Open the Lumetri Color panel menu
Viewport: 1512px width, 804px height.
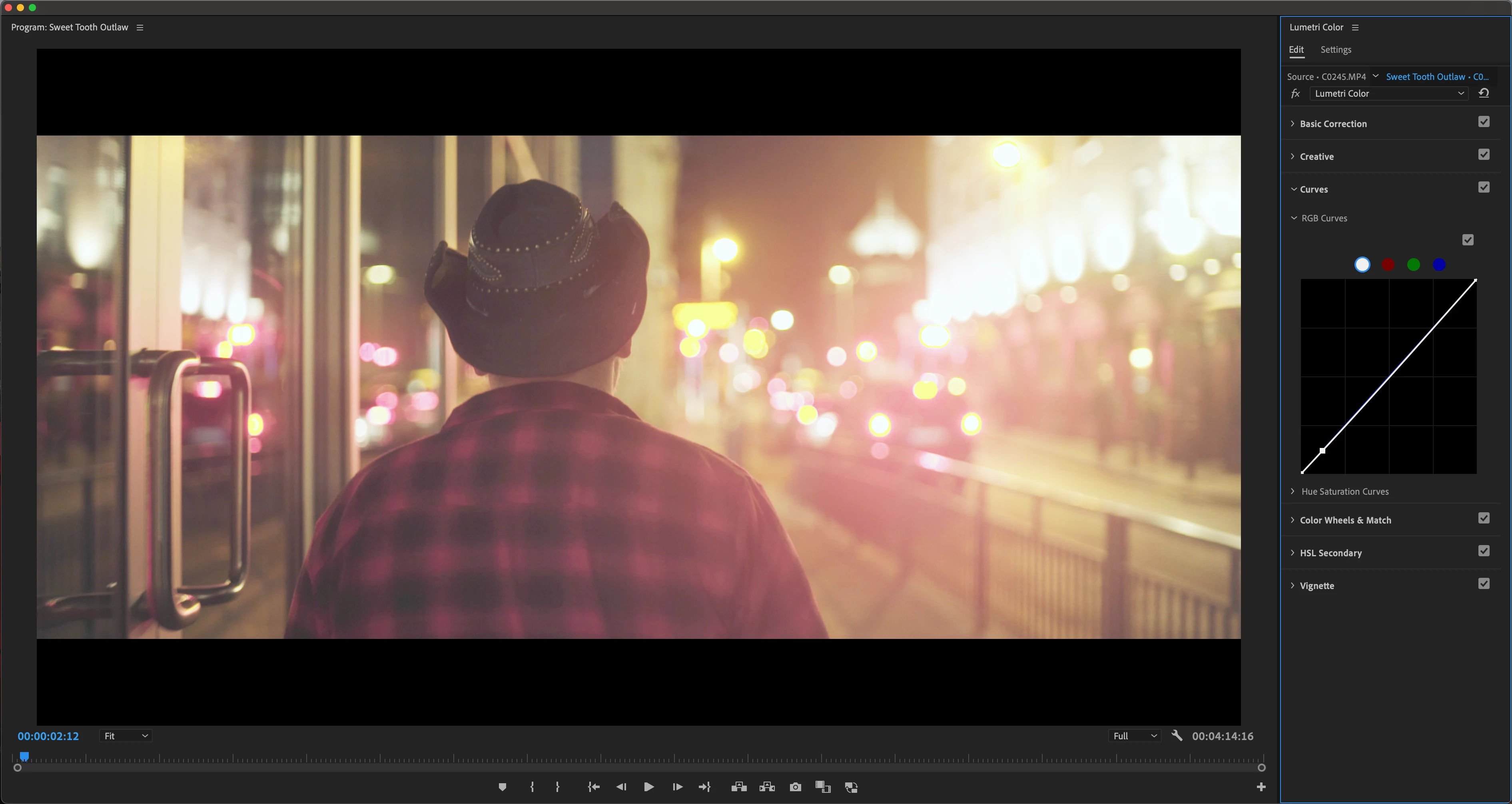[x=1355, y=28]
